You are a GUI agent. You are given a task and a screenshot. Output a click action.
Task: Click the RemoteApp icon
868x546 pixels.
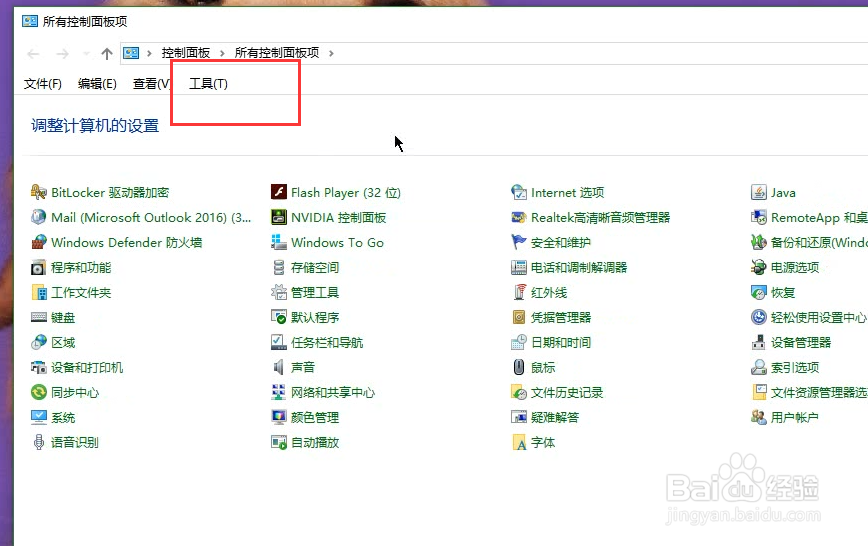(x=758, y=217)
